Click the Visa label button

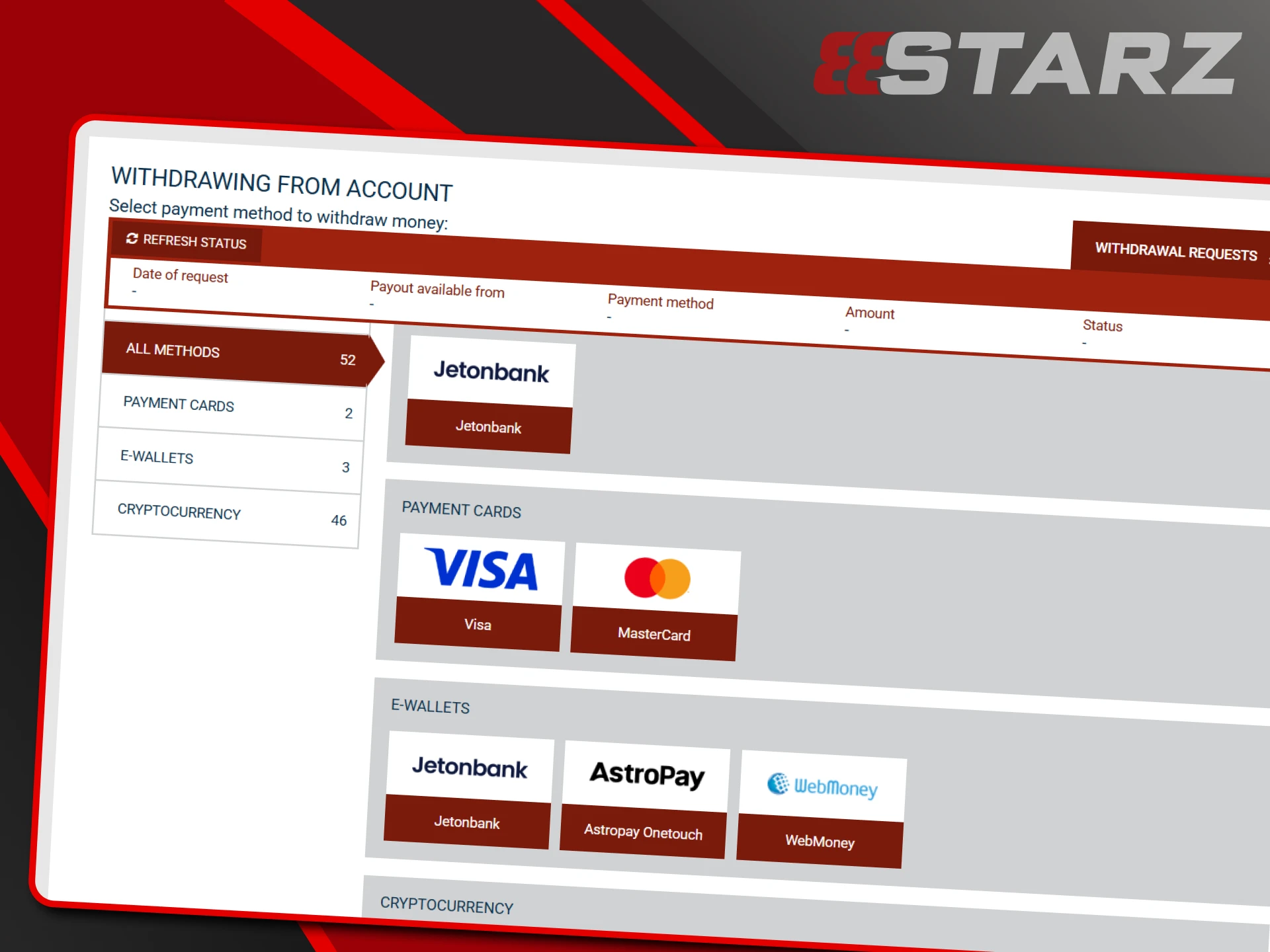(478, 625)
